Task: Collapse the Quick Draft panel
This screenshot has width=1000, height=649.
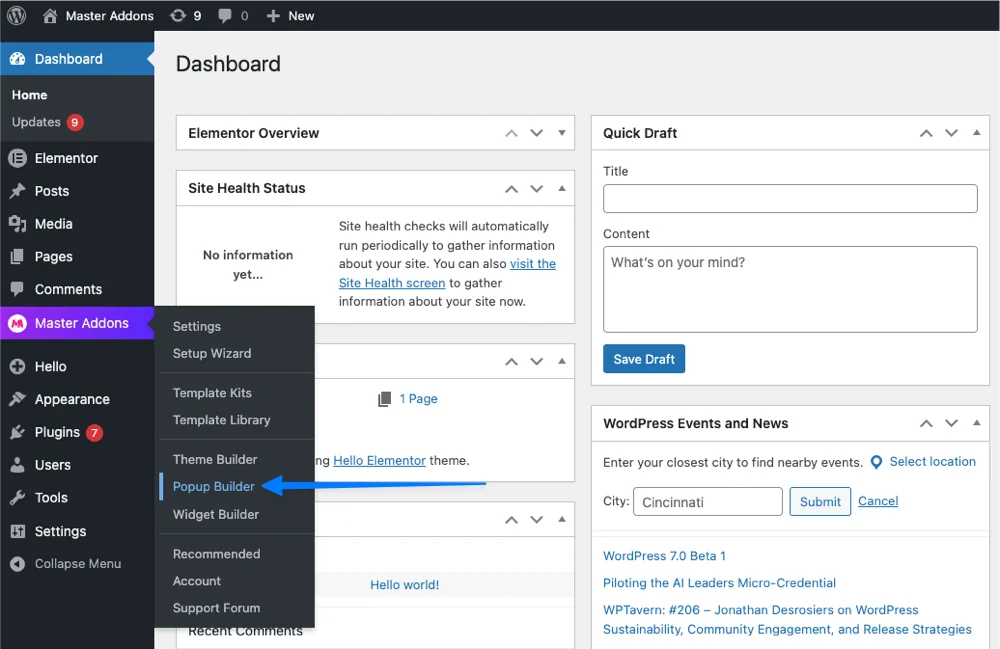Action: pyautogui.click(x=975, y=132)
